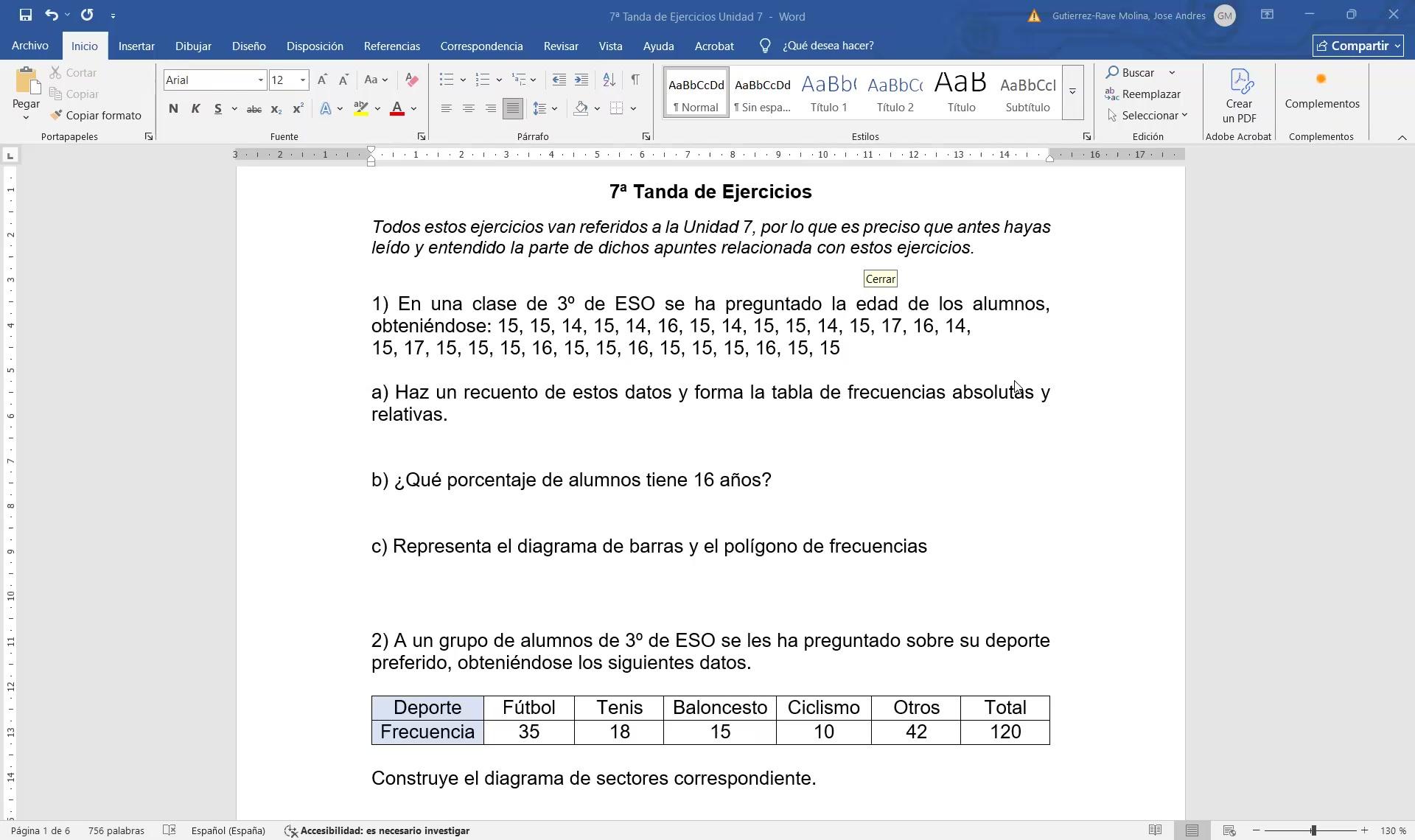Click the Increase indent icon
Image resolution: width=1415 pixels, height=840 pixels.
581,80
